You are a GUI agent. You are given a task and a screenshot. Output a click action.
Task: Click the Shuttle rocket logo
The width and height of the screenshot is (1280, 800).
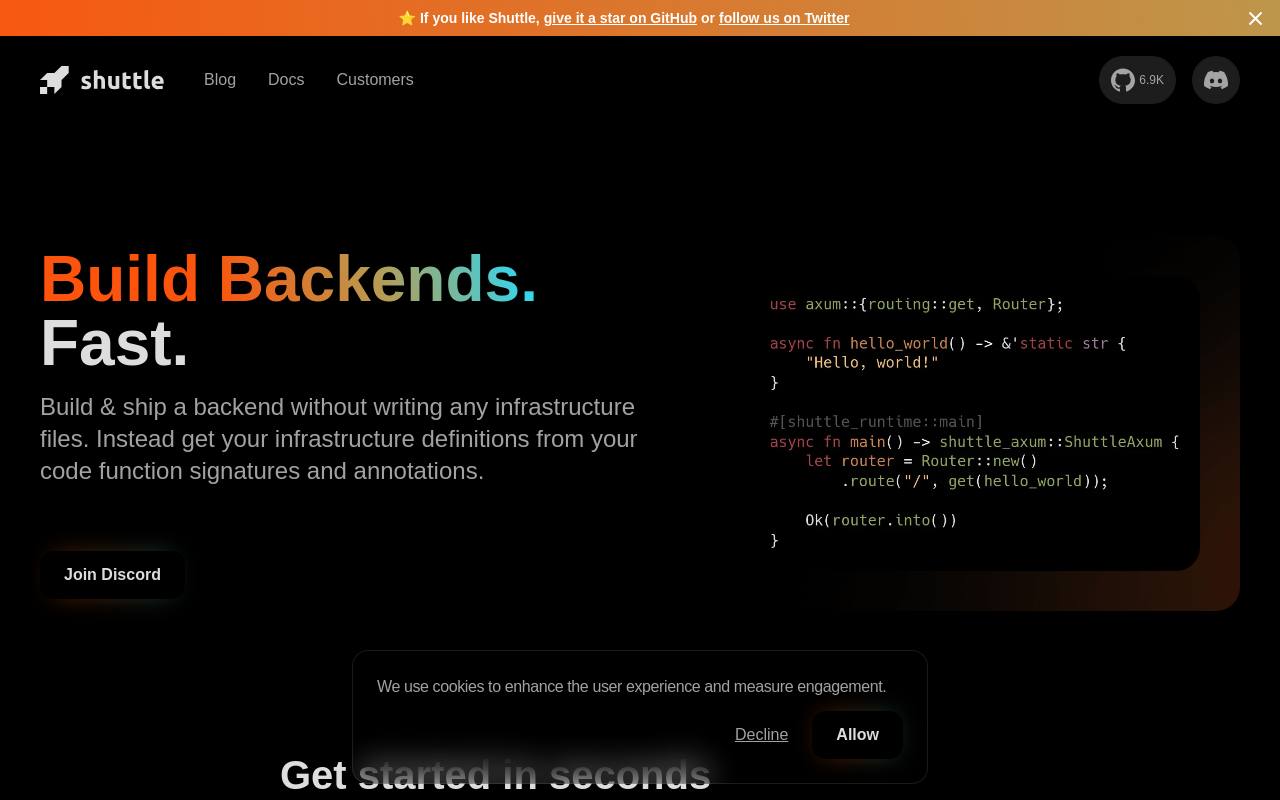pyautogui.click(x=102, y=80)
